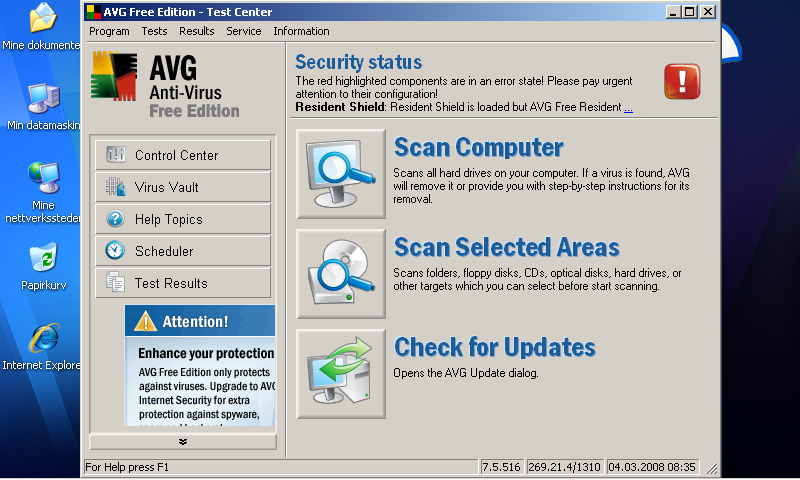This screenshot has height=480, width=800.
Task: Click the Check for Updates heading
Action: coord(494,347)
